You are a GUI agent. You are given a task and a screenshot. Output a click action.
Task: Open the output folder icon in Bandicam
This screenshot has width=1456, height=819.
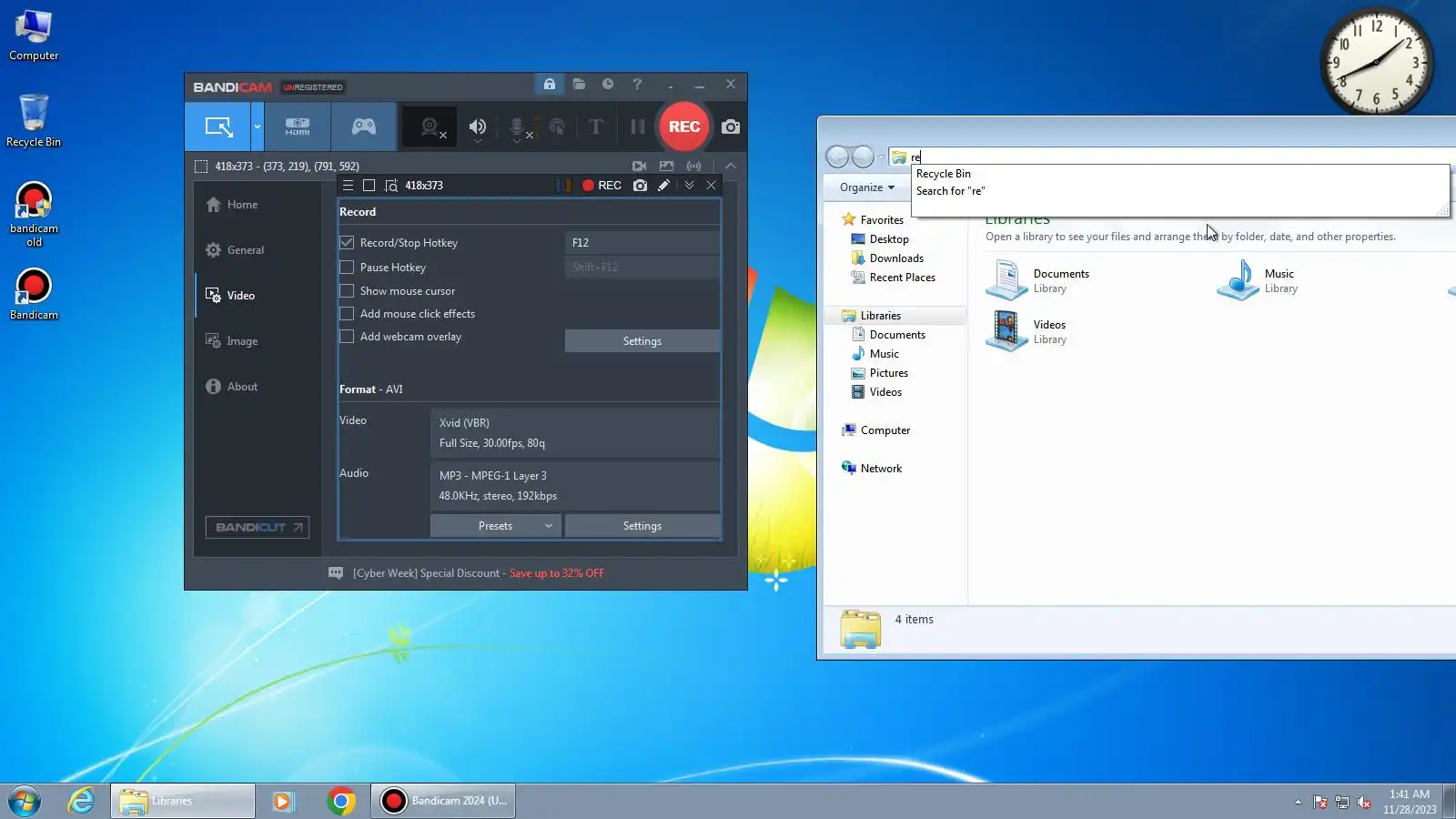[x=579, y=84]
